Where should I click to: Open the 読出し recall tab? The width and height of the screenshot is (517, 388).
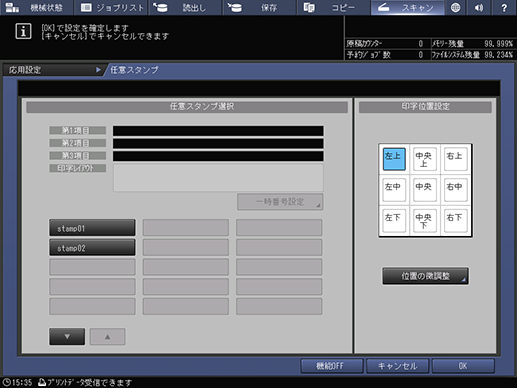pos(185,7)
